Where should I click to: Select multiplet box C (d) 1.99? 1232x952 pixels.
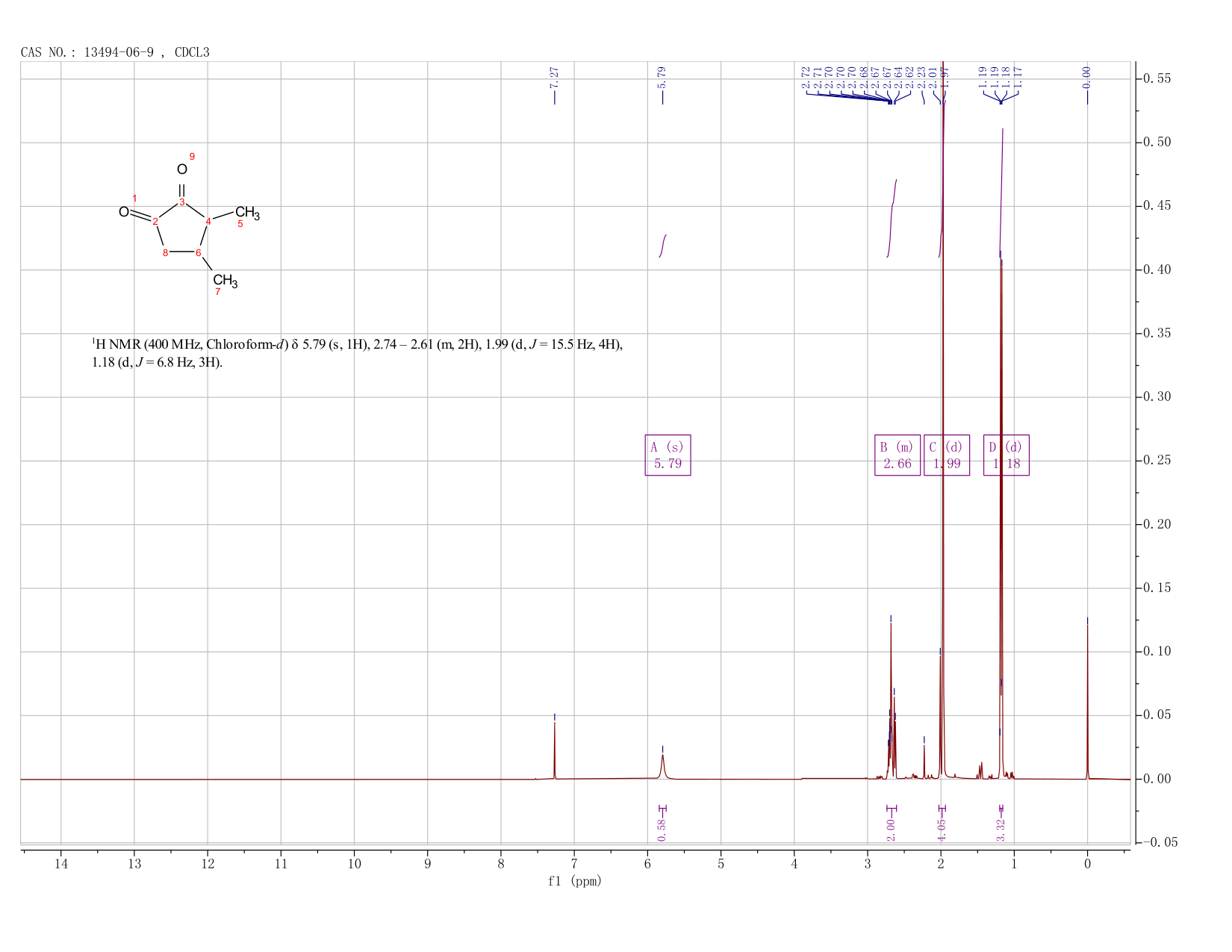click(x=947, y=455)
